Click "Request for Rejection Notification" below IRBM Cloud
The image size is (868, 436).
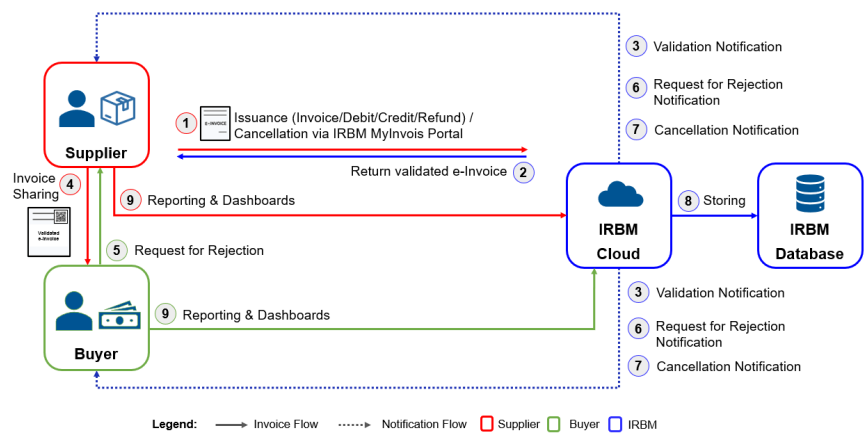(x=720, y=334)
